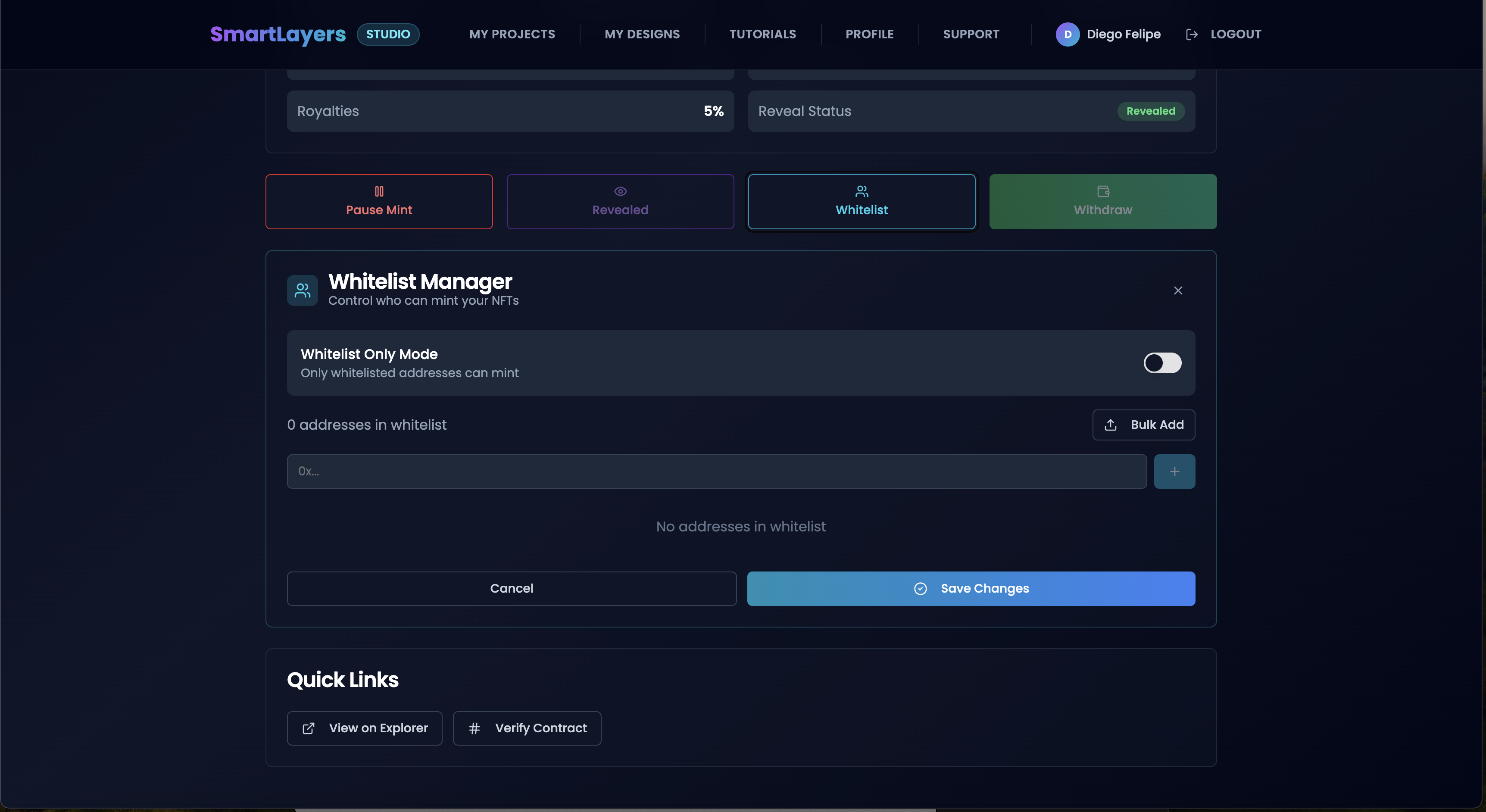Close the Whitelist Manager panel
The height and width of the screenshot is (812, 1486).
(1178, 290)
